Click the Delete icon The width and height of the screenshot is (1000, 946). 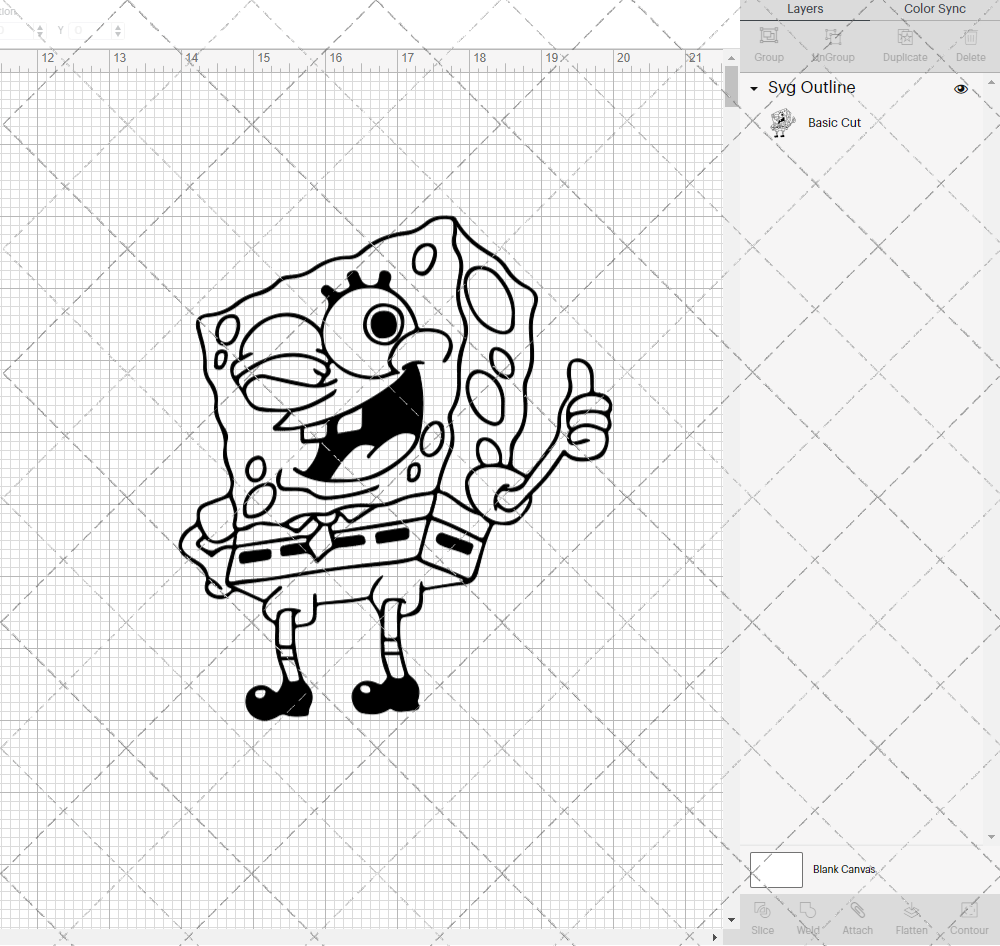(x=969, y=40)
